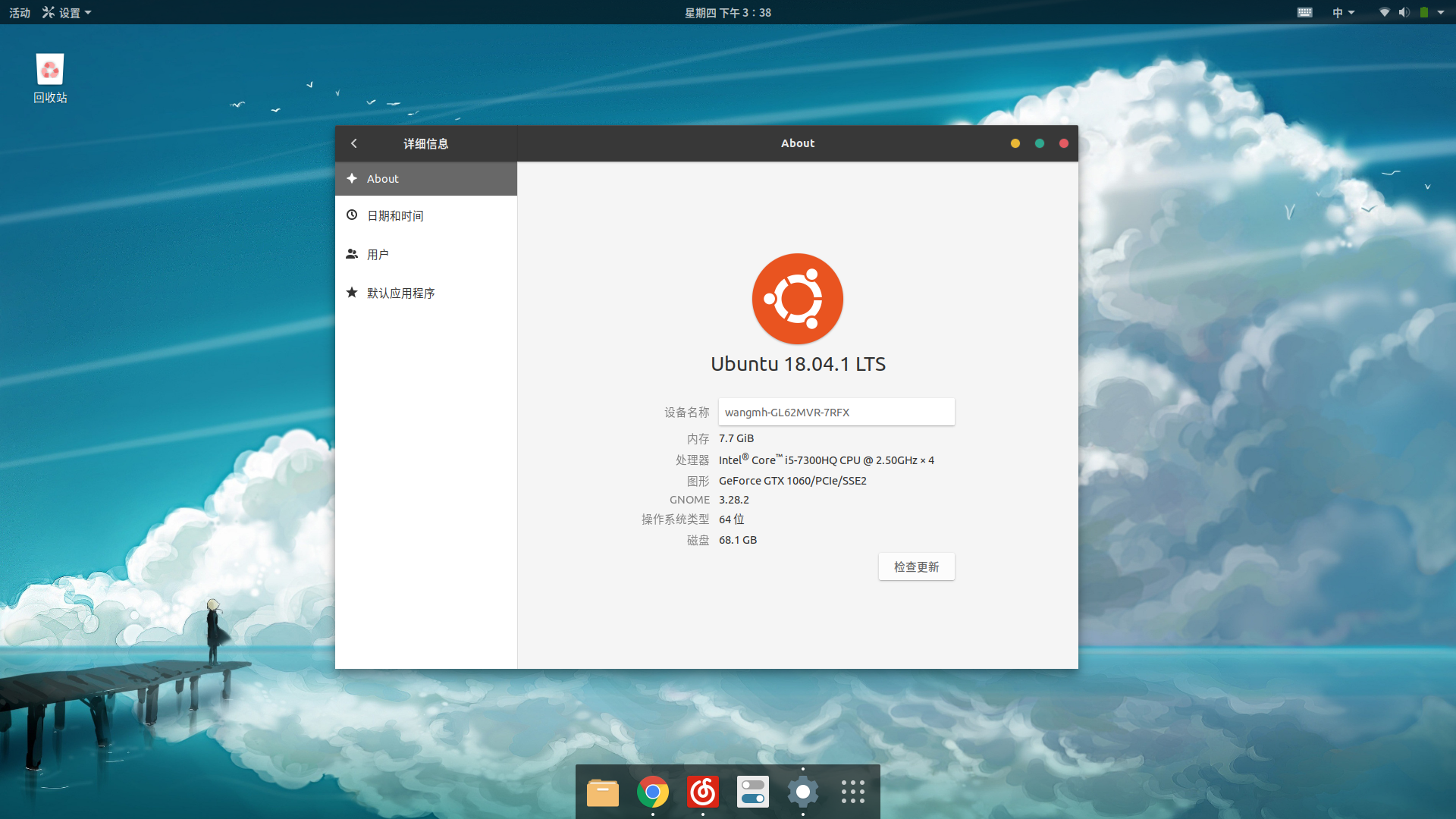
Task: Go back using the header arrow
Action: click(x=354, y=143)
